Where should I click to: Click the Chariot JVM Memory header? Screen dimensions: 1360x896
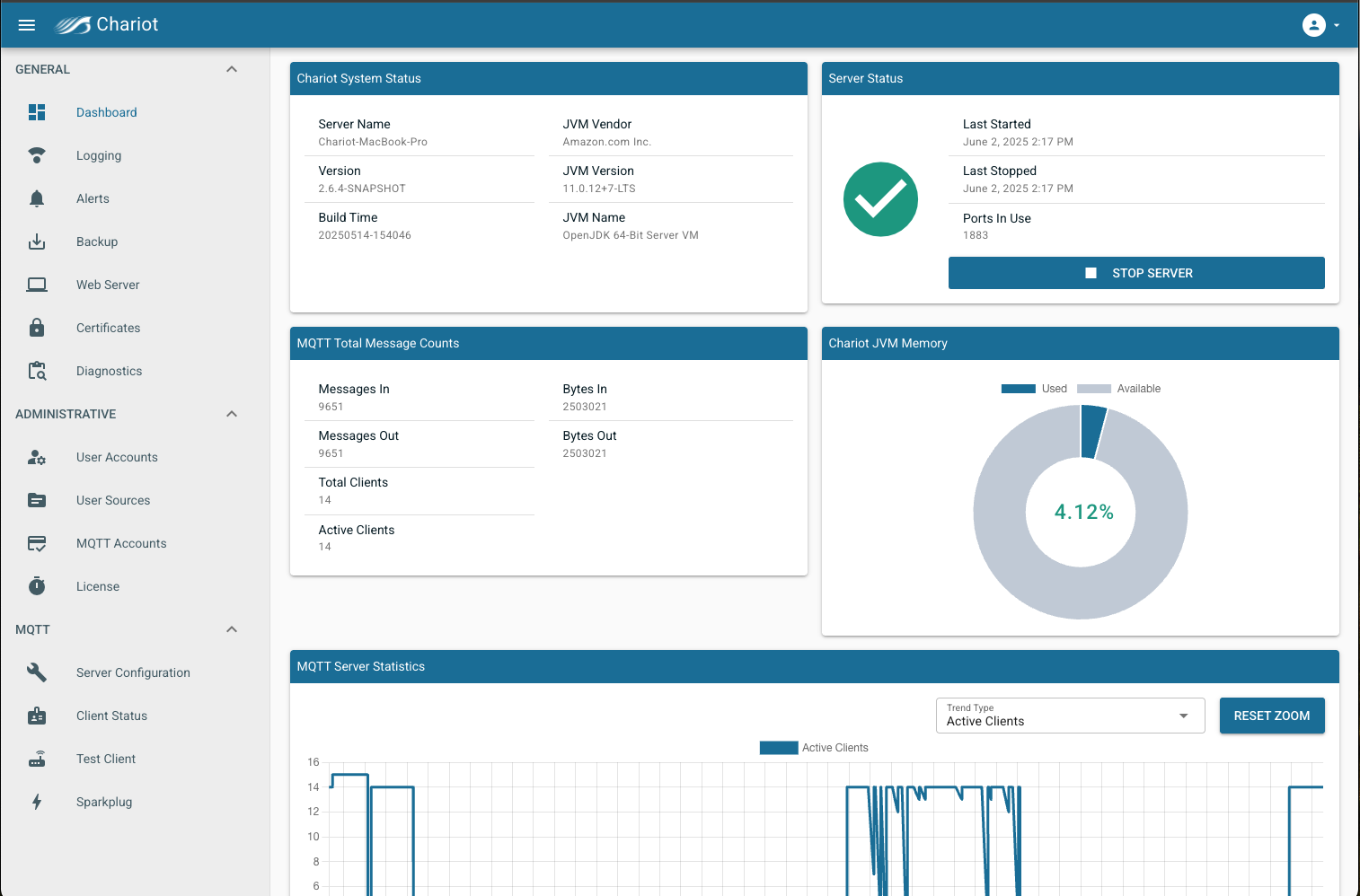(1081, 343)
